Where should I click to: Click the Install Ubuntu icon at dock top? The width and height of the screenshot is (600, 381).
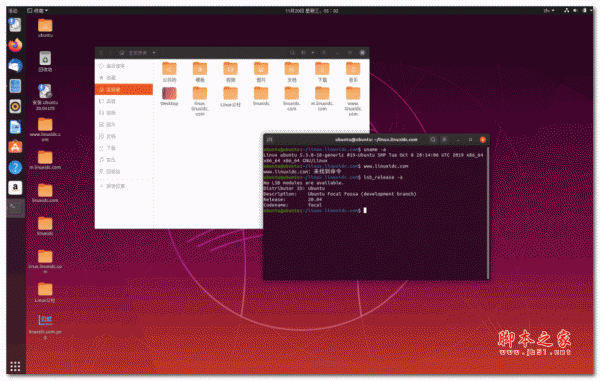point(15,25)
